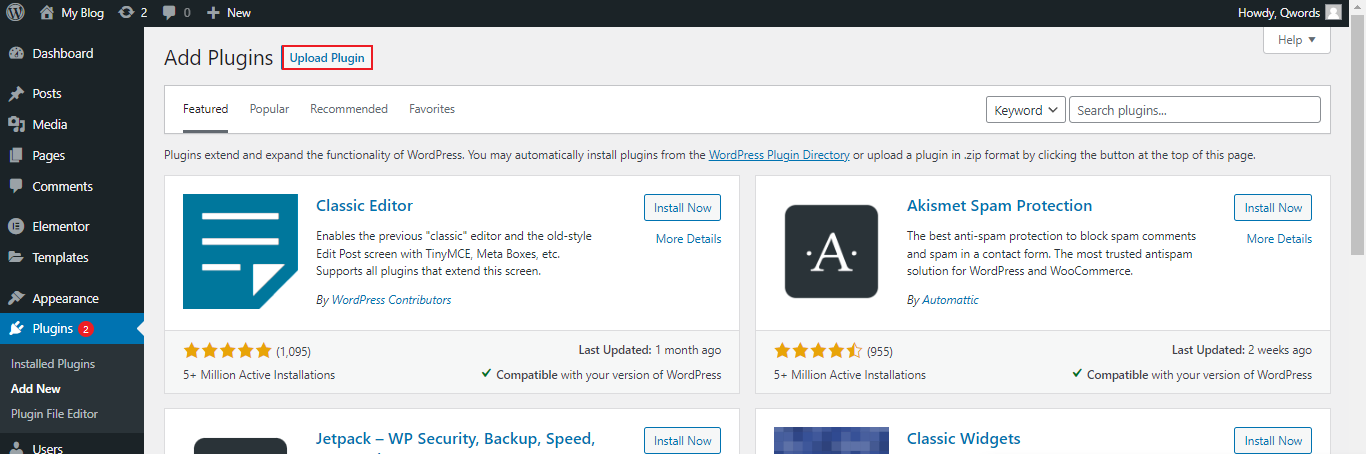
Task: Click the Upload Plugin button
Action: [327, 58]
